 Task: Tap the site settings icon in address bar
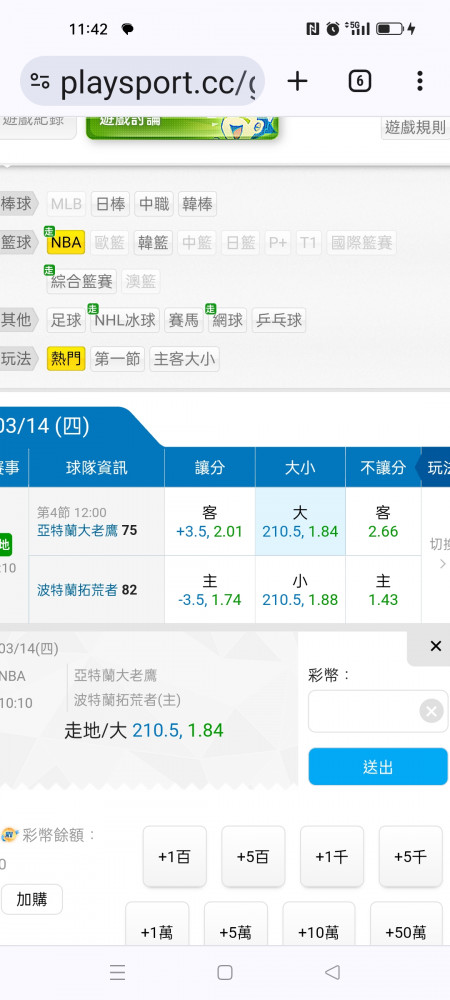coord(40,81)
